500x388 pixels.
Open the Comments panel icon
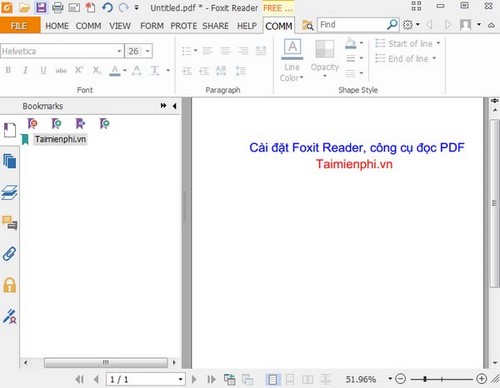(x=10, y=223)
